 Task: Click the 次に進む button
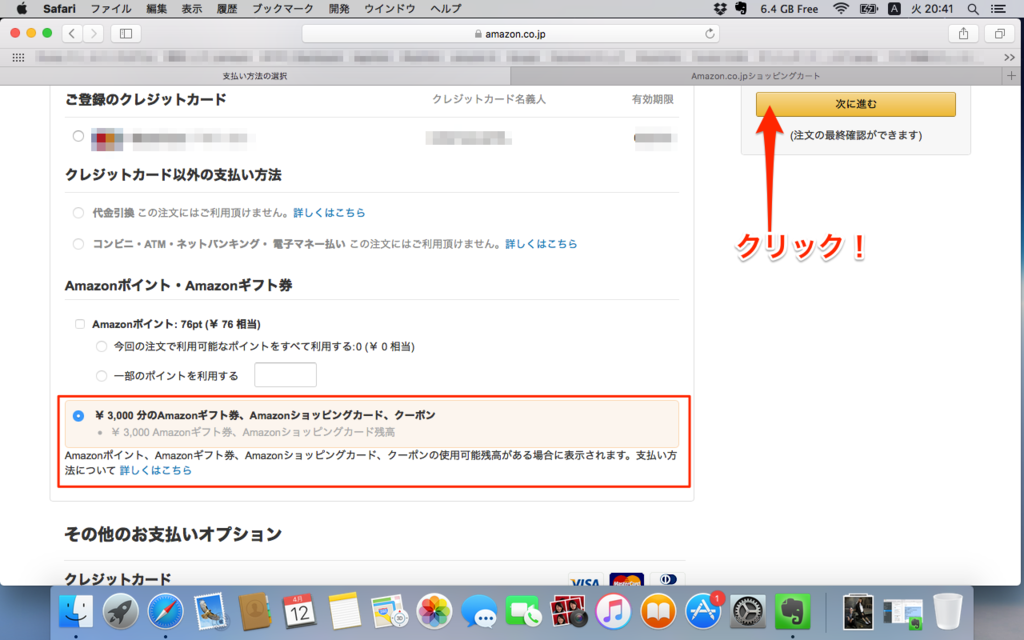tap(856, 104)
